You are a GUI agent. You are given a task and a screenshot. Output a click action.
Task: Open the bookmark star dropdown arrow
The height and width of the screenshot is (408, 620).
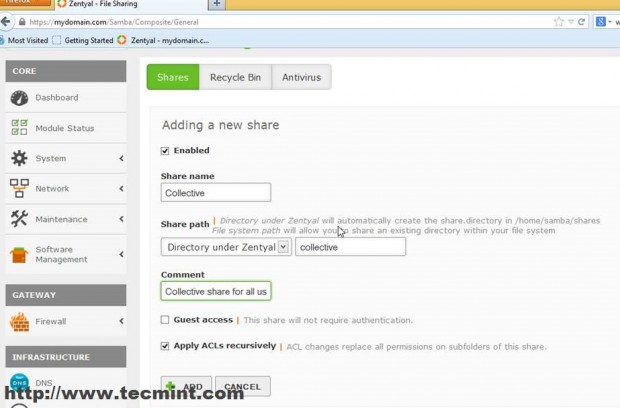pyautogui.click(x=571, y=22)
